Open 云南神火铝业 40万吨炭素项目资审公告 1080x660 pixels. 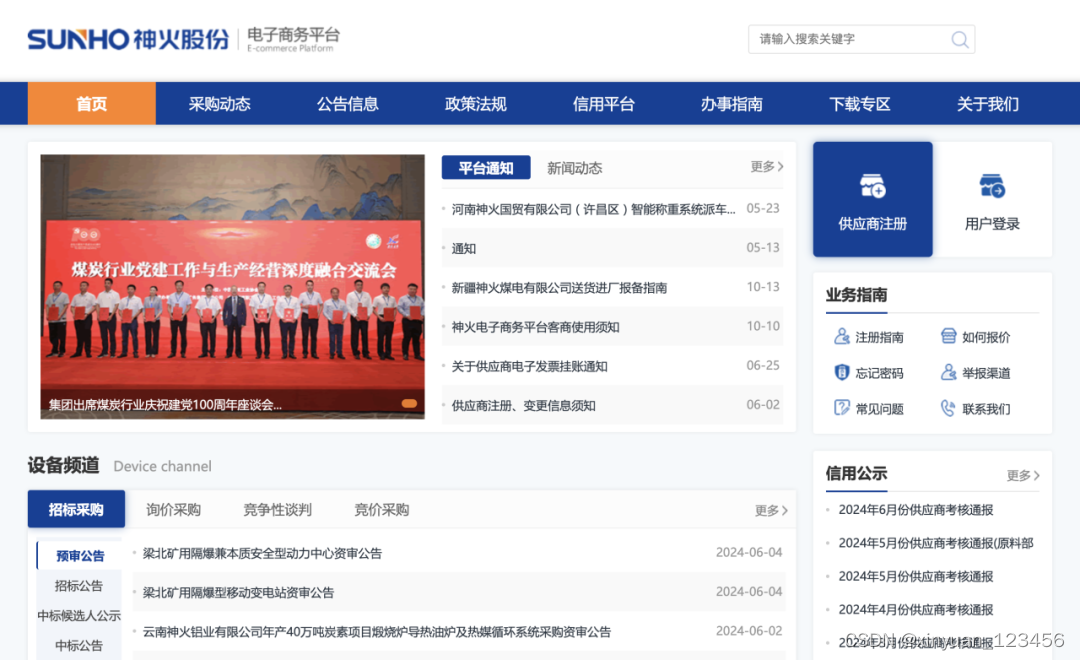pyautogui.click(x=377, y=631)
